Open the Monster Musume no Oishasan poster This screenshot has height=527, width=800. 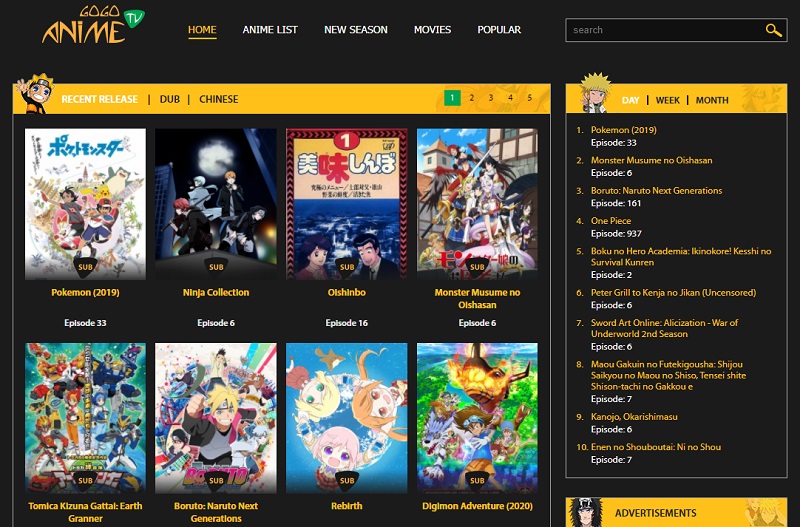pos(477,204)
